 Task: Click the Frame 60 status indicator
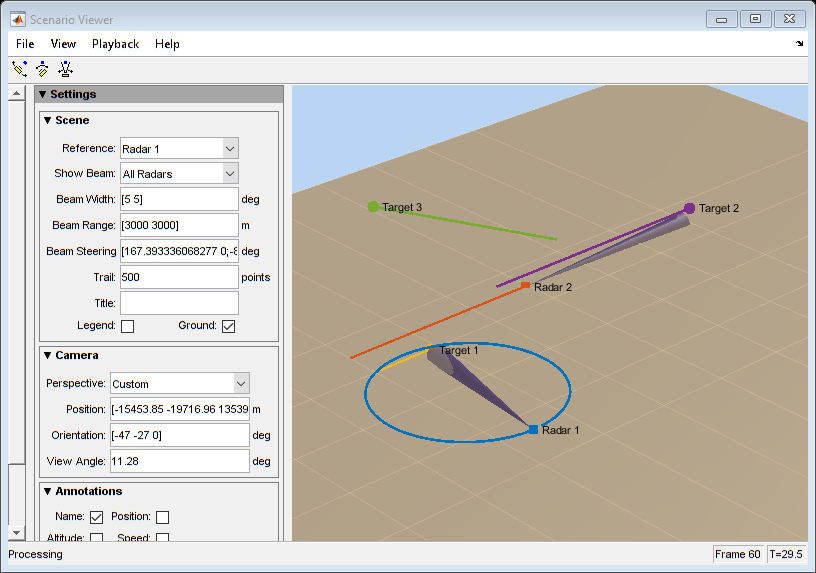tap(737, 554)
